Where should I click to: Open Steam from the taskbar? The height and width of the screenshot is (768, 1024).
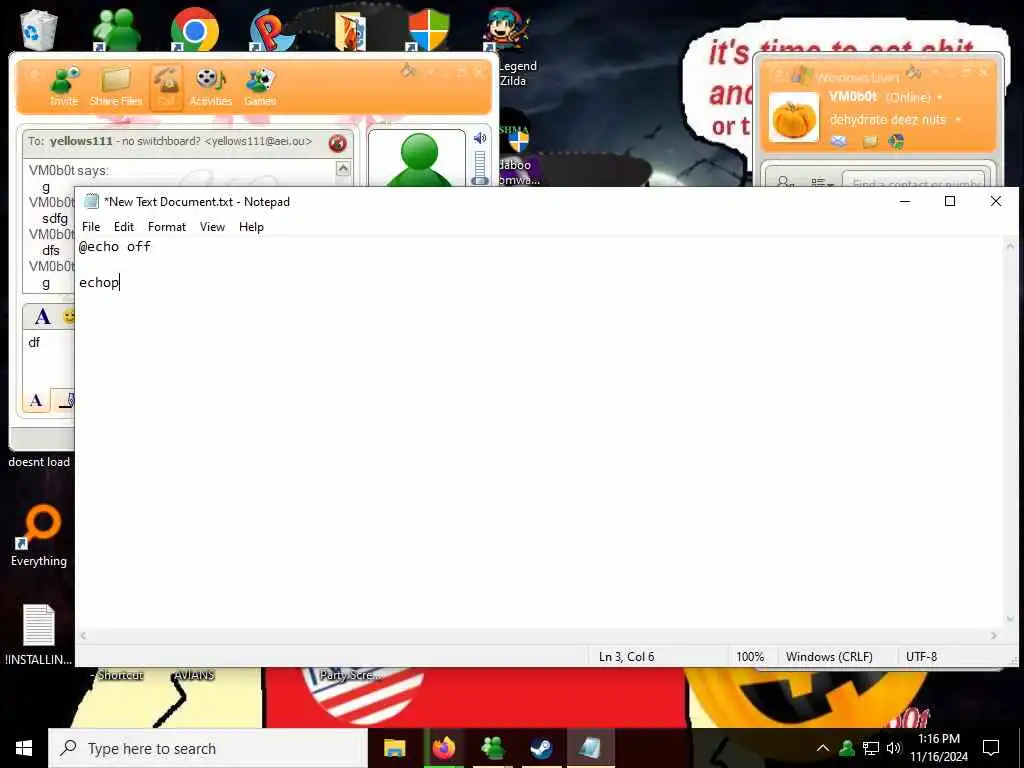pos(541,748)
